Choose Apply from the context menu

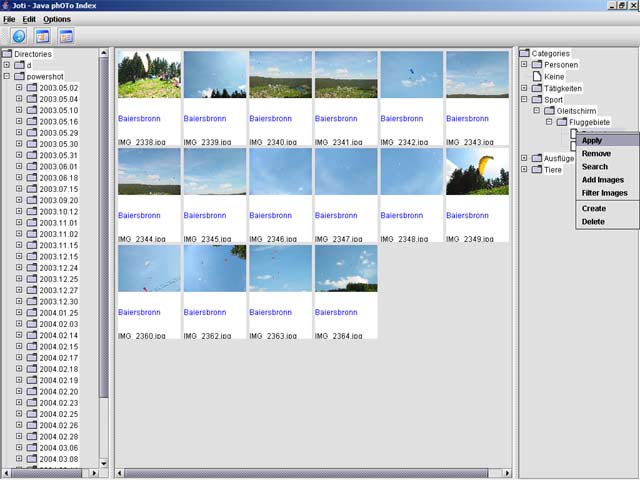pyautogui.click(x=592, y=140)
